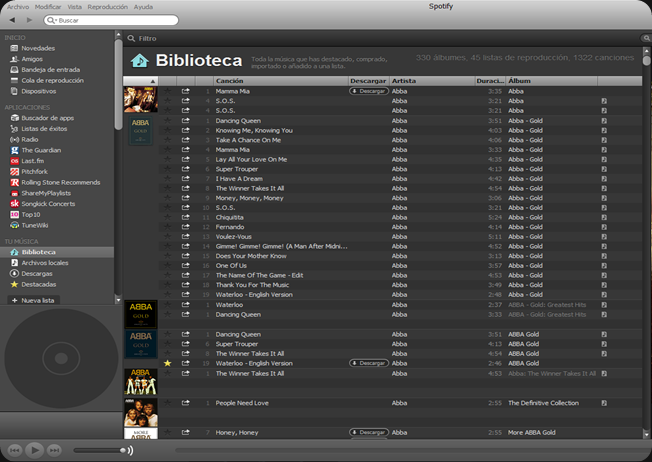The width and height of the screenshot is (652, 462).
Task: Star the One Of Us track
Action: tap(167, 265)
